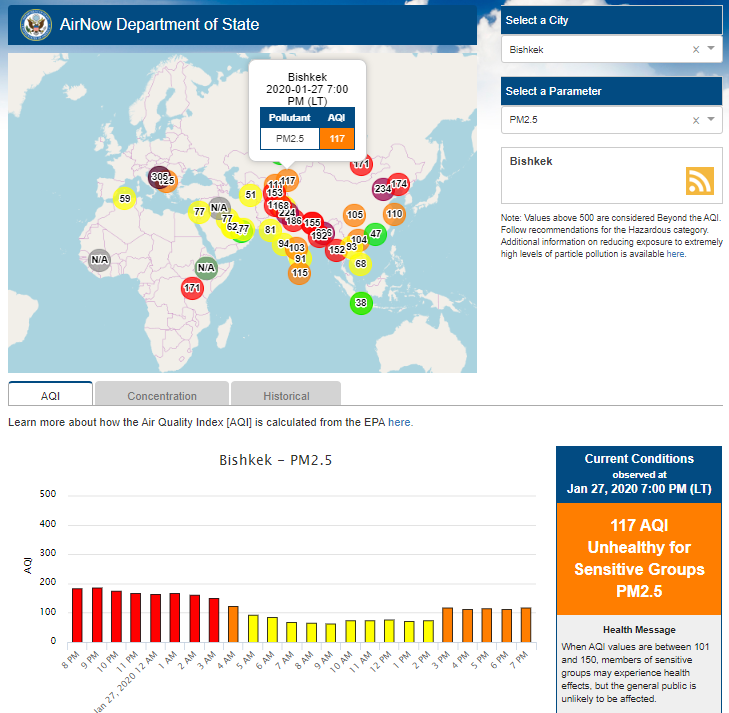Select the orange 110 map marker
Image resolution: width=729 pixels, height=713 pixels.
394,213
